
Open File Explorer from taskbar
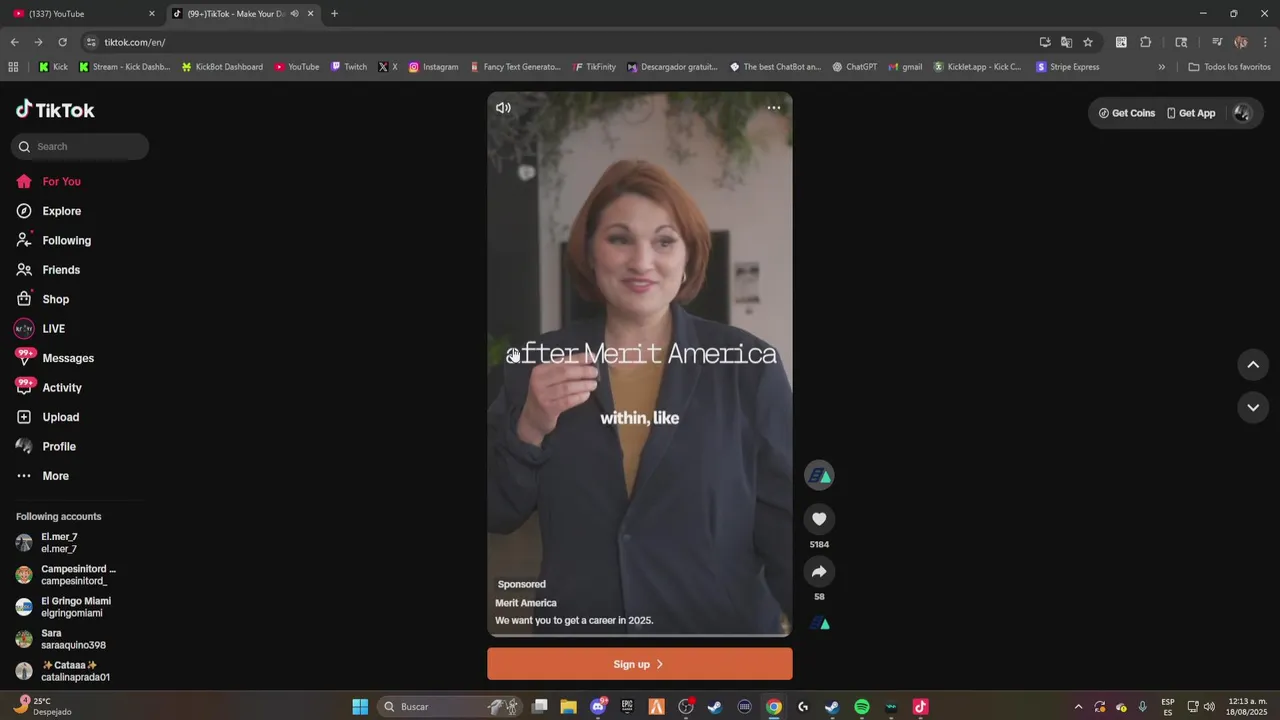coord(568,707)
